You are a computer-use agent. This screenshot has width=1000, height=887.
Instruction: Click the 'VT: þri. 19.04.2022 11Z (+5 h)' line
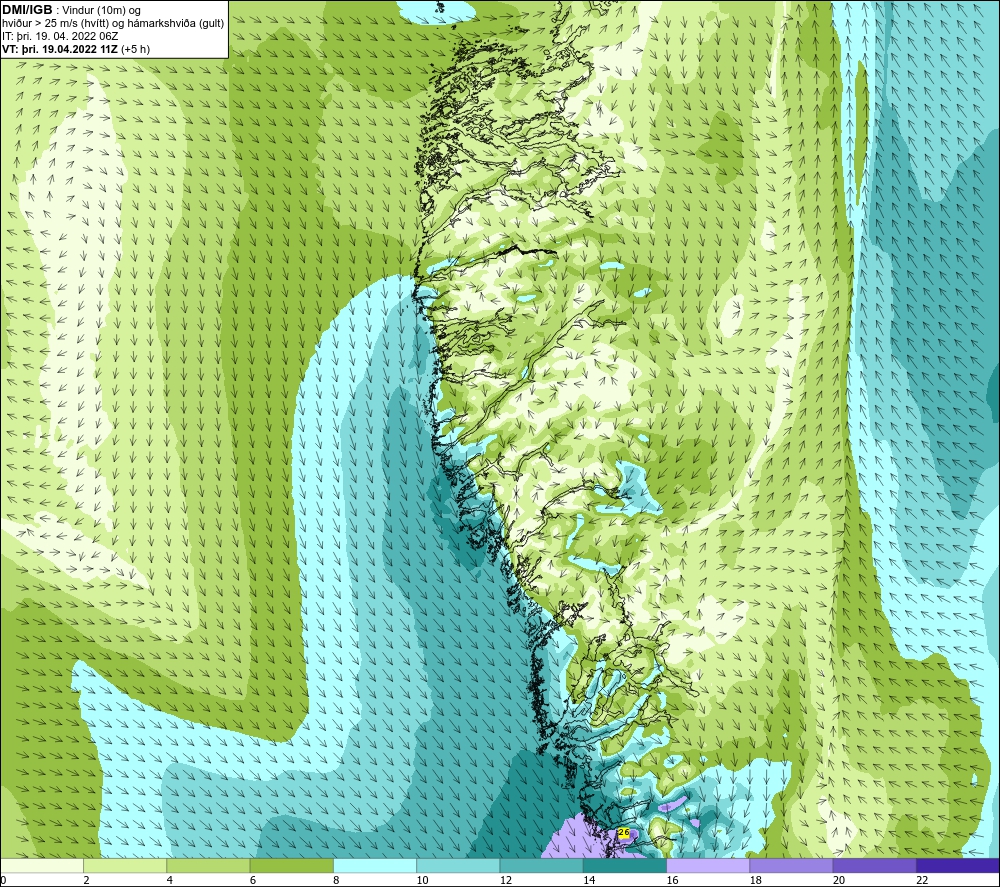[76, 48]
